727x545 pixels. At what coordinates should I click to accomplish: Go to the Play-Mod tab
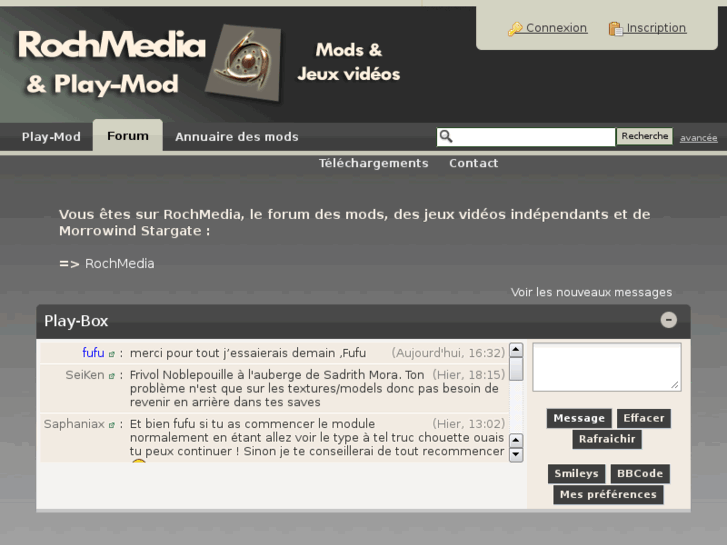point(51,137)
